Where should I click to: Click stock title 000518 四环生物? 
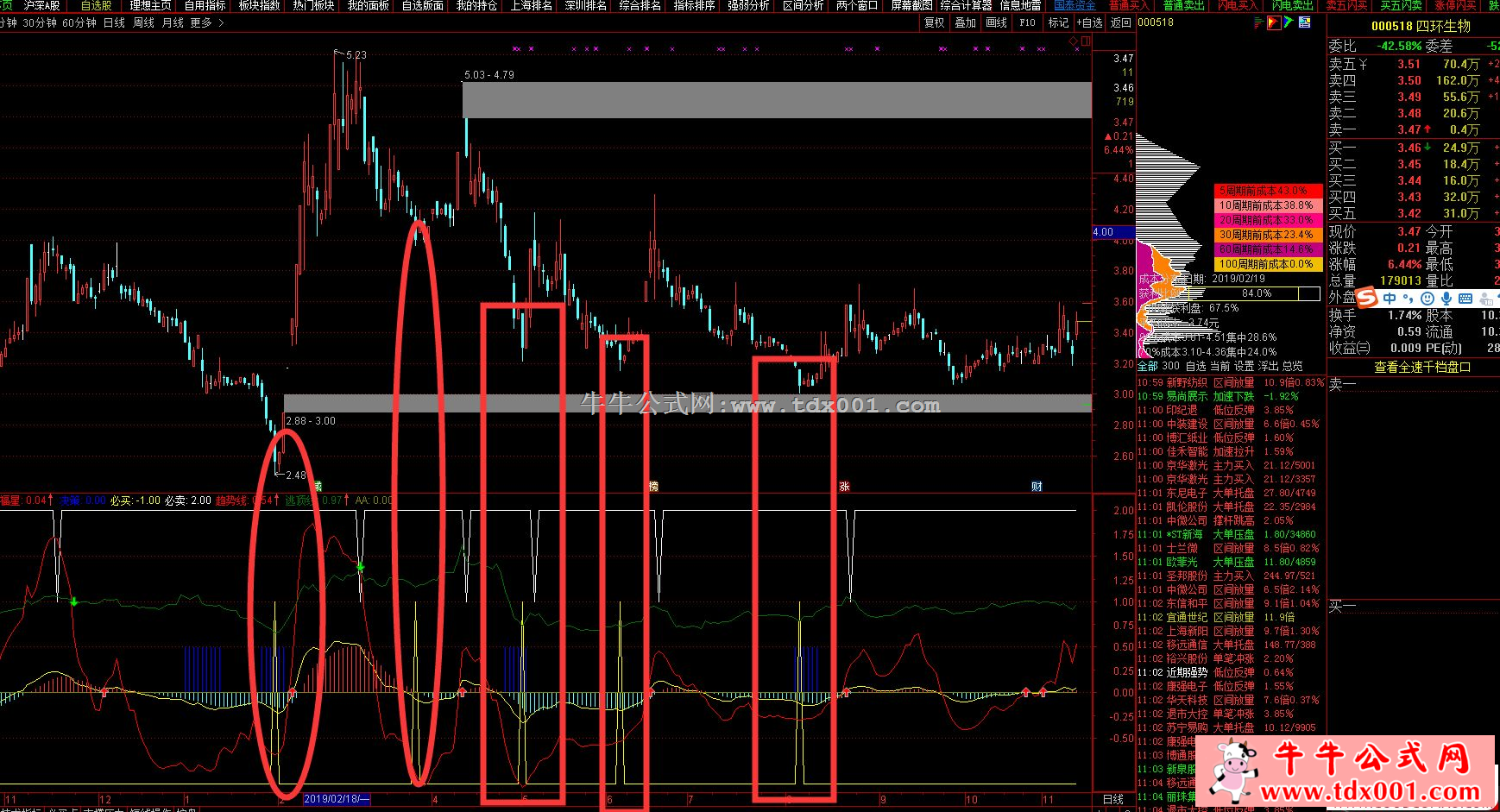tap(1421, 26)
